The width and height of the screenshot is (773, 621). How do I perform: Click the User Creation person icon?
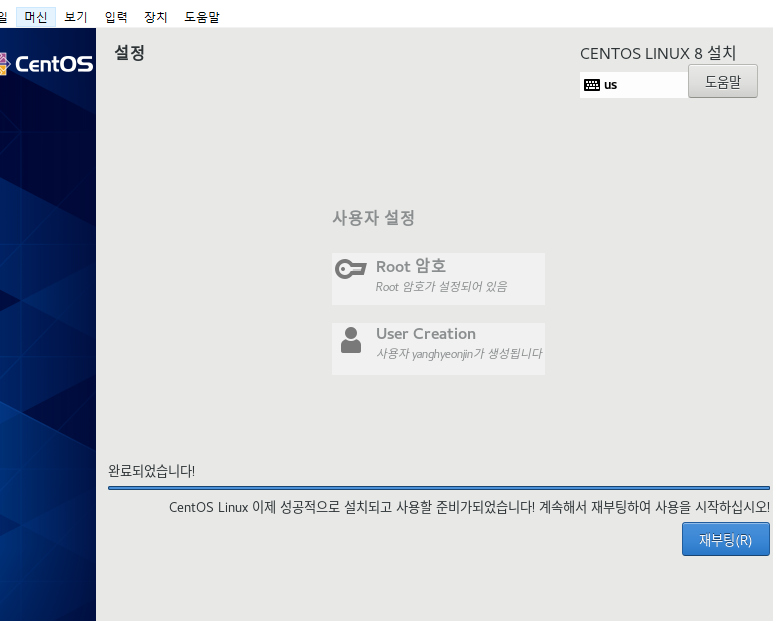click(x=351, y=340)
